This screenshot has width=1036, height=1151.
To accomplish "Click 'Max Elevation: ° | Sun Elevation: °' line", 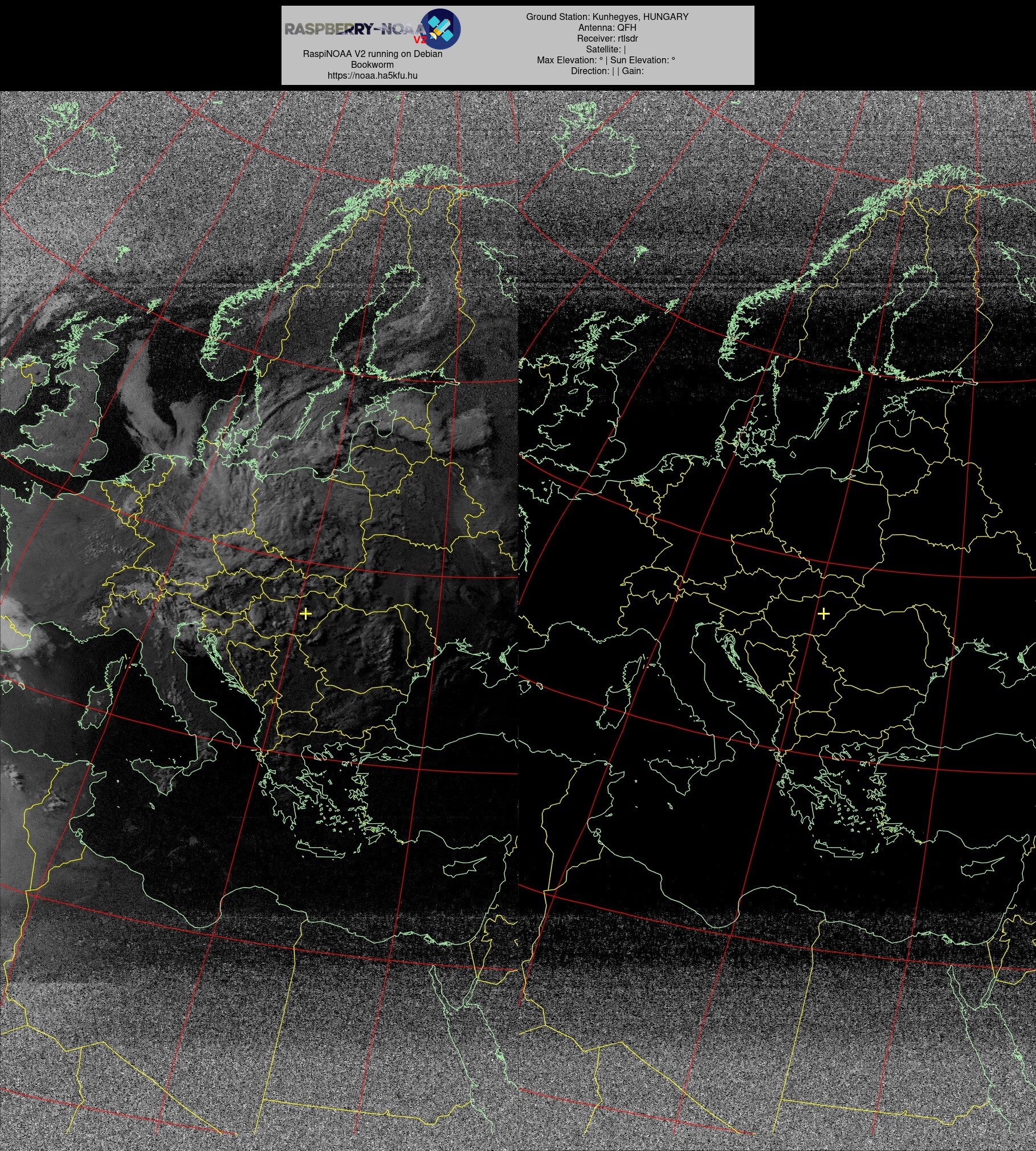I will click(606, 60).
